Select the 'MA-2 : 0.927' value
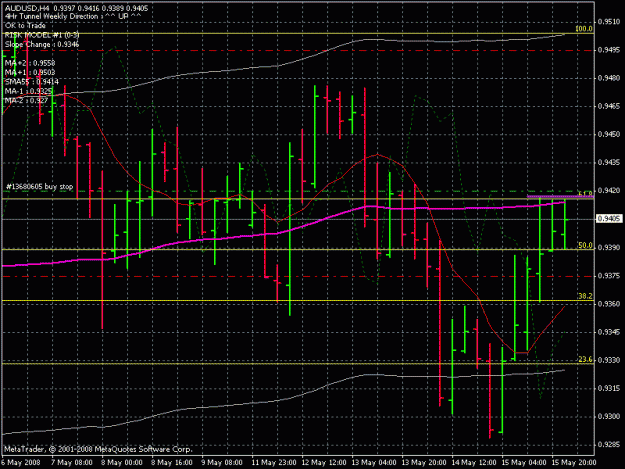The height and width of the screenshot is (469, 625). [x=26, y=100]
